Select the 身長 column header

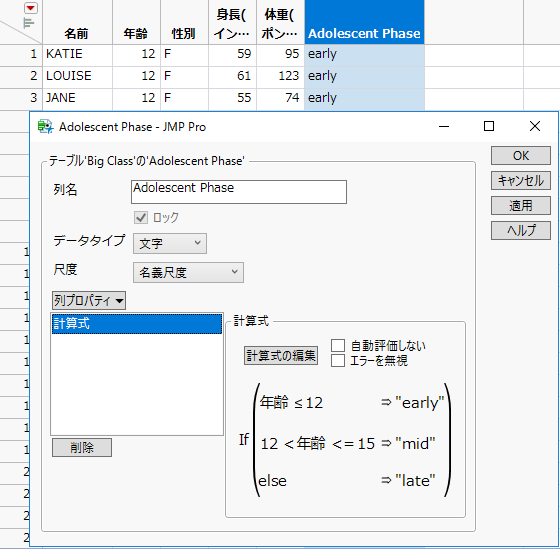232,22
